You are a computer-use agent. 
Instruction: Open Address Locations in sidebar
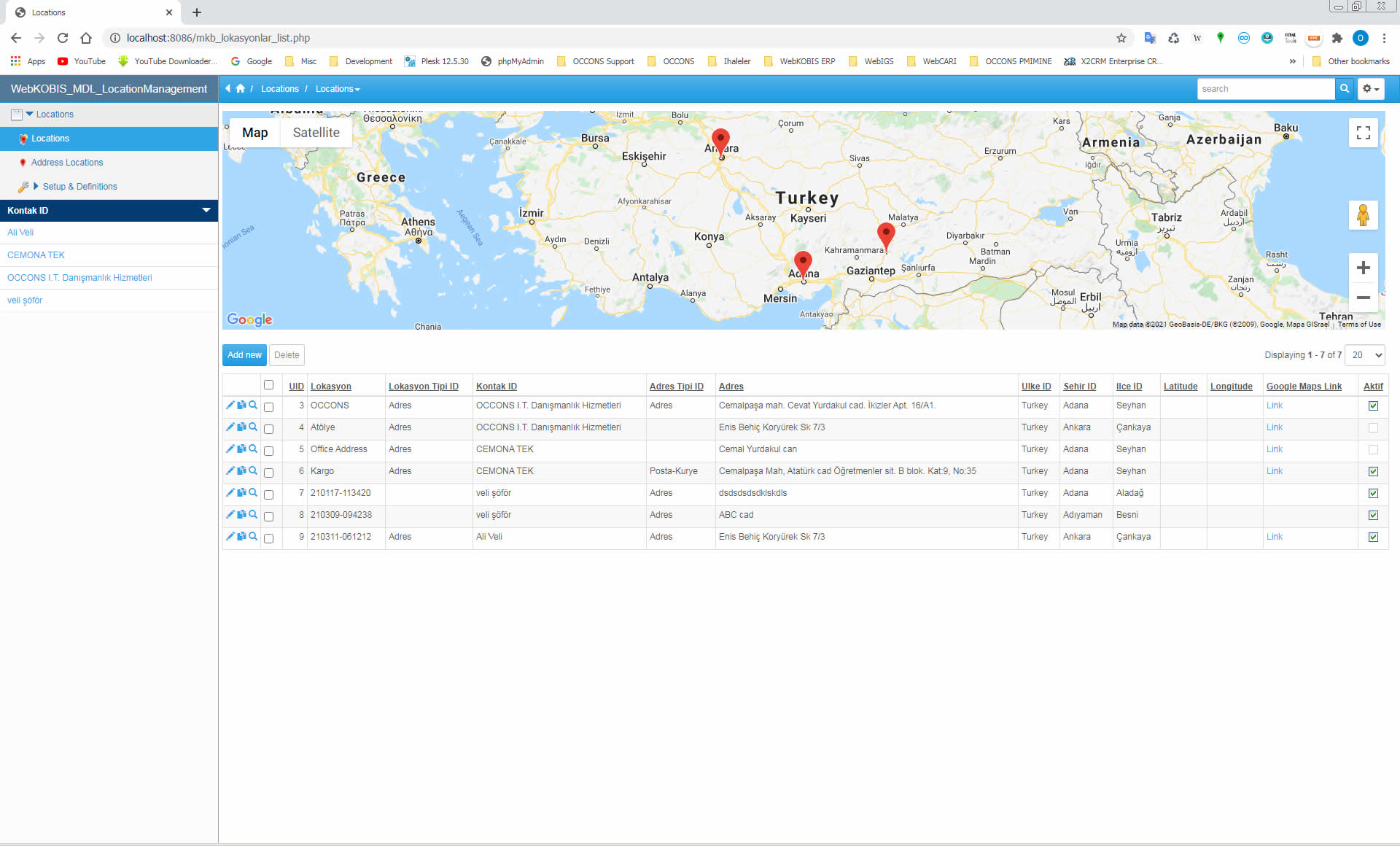67,163
